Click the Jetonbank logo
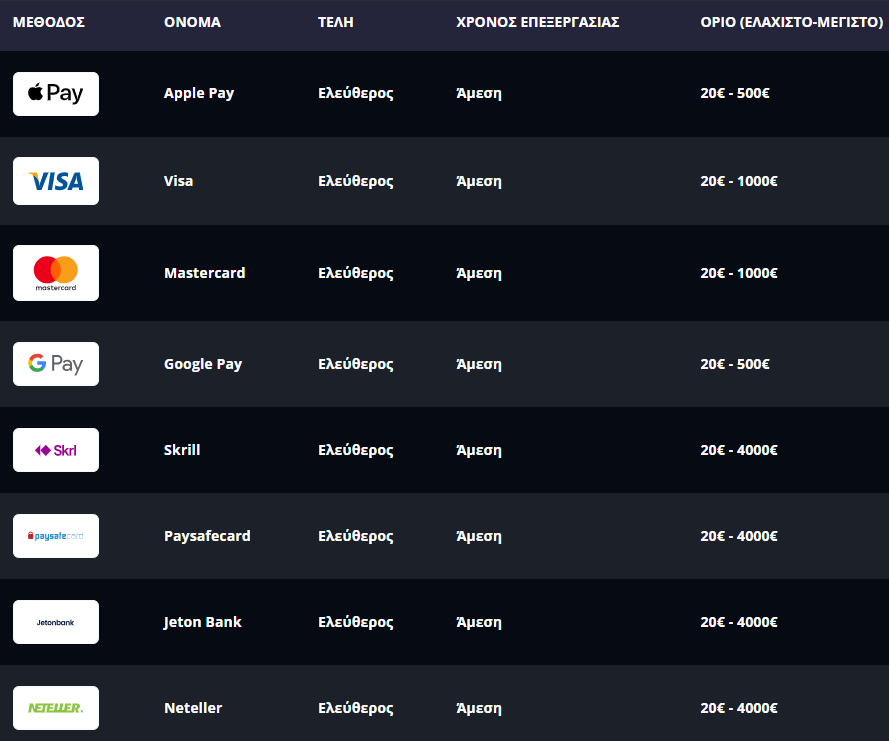Image resolution: width=889 pixels, height=741 pixels. point(56,622)
